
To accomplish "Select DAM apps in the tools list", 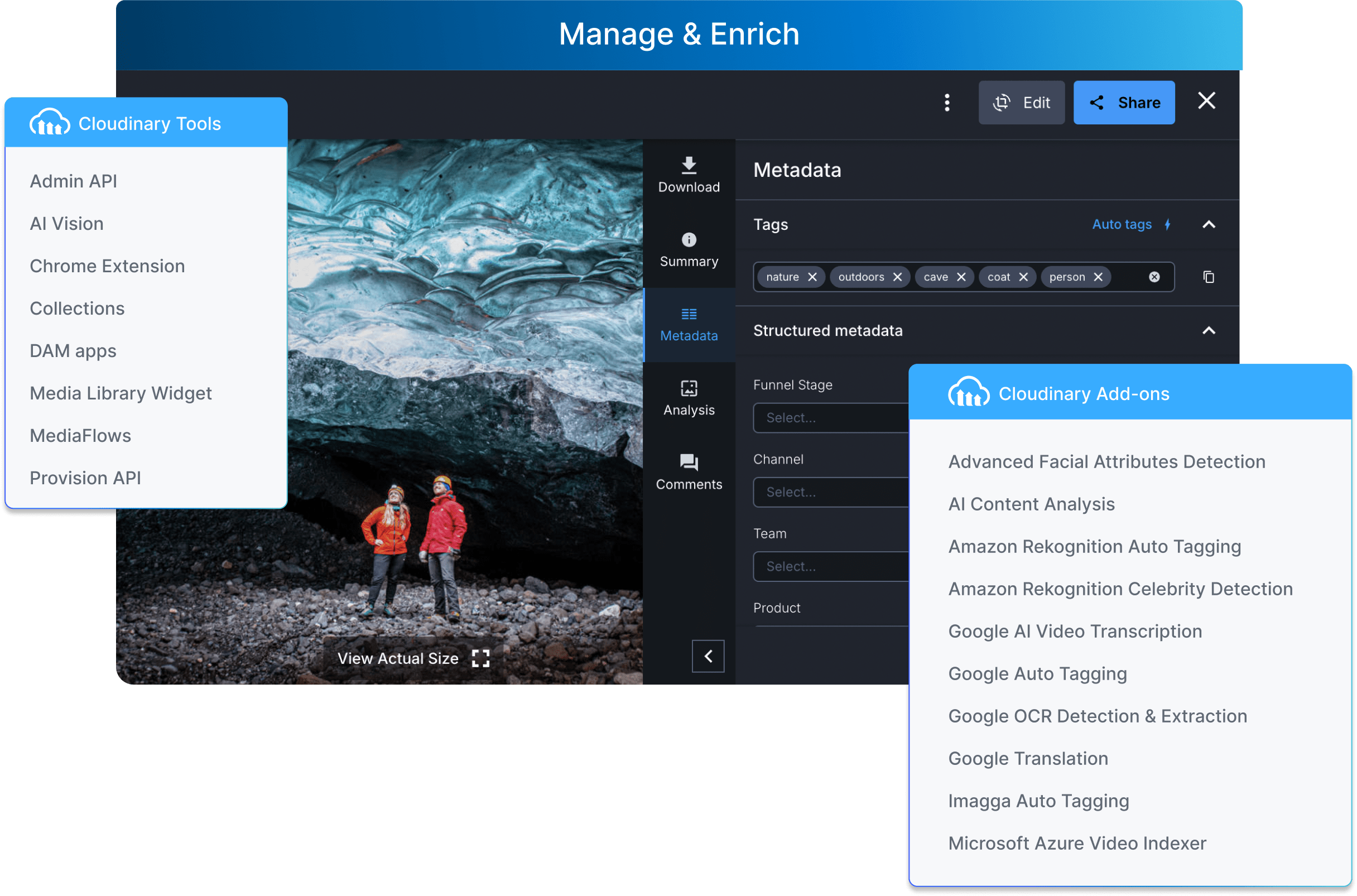I will point(73,351).
